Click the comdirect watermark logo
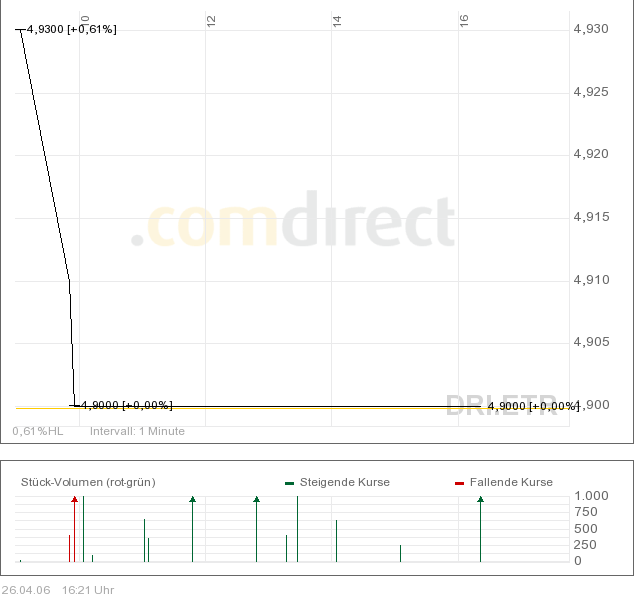Viewport: 634px width, 597px height. pyautogui.click(x=293, y=222)
